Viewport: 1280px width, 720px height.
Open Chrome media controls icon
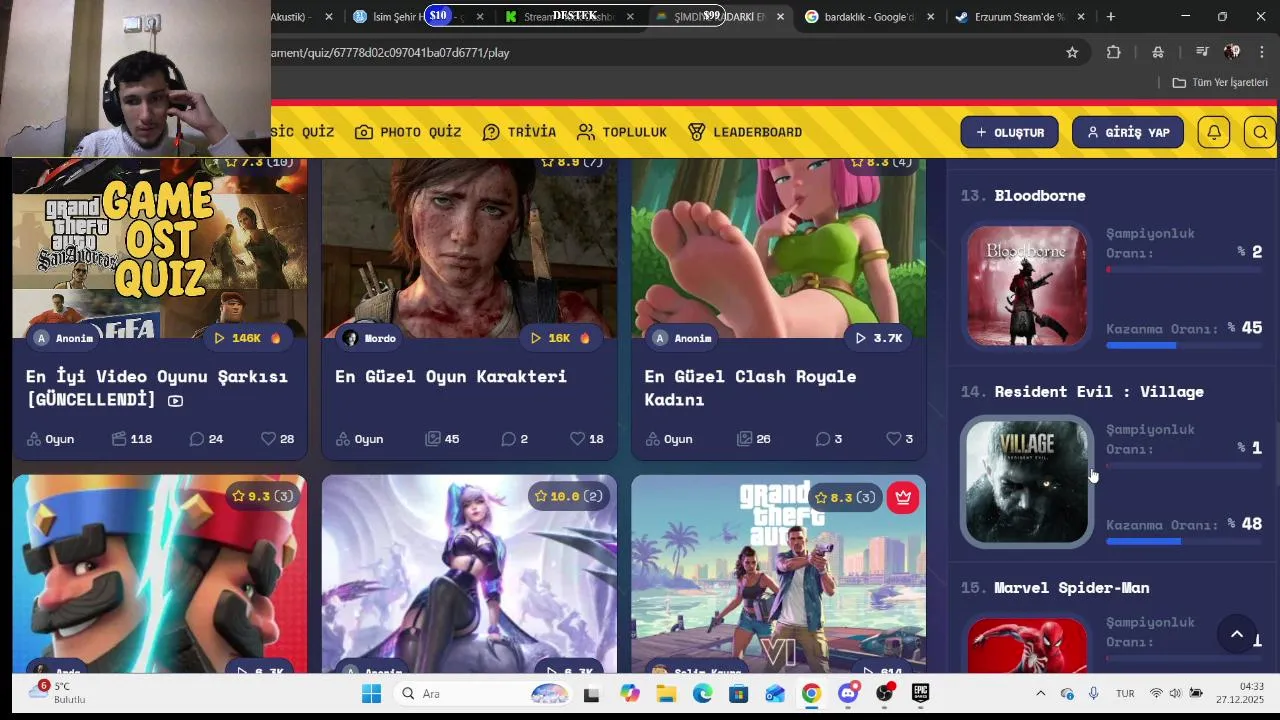[x=1202, y=52]
